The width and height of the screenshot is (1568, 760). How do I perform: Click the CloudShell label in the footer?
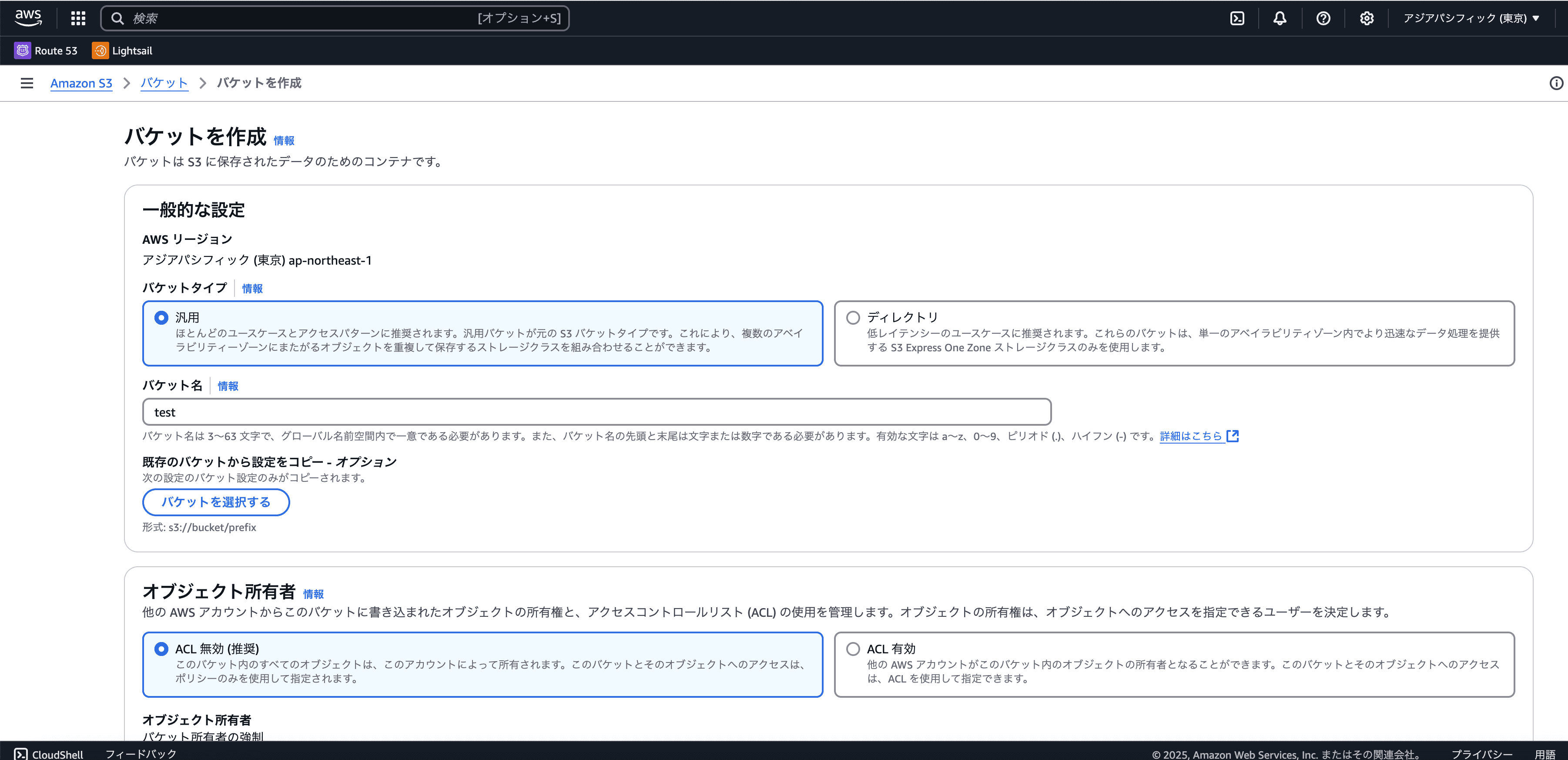(57, 754)
